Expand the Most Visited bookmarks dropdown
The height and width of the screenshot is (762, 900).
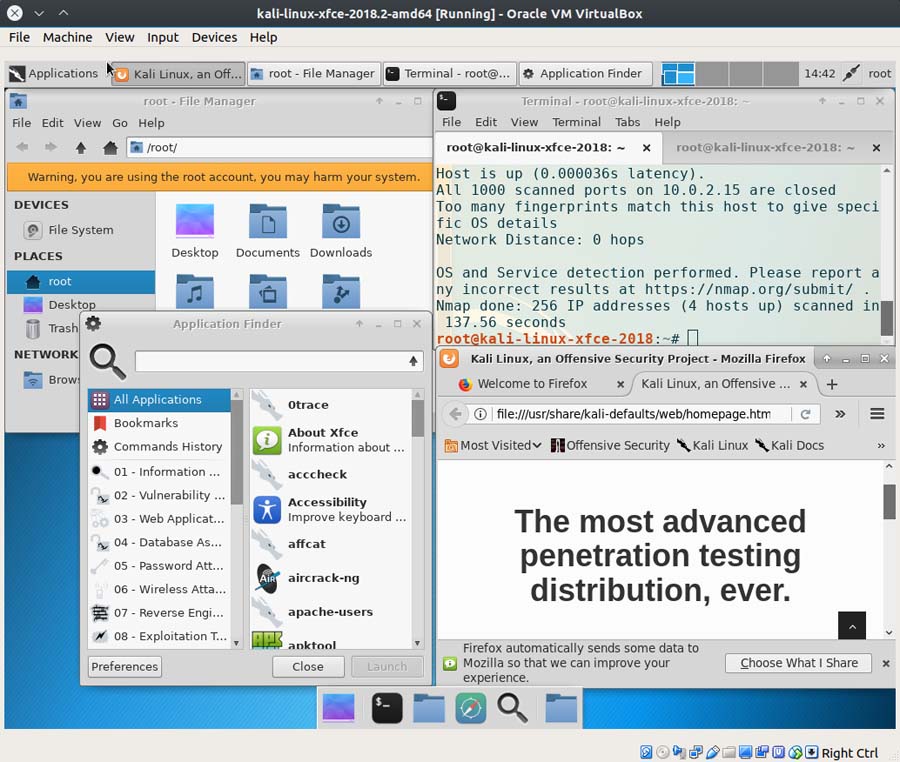(x=492, y=445)
